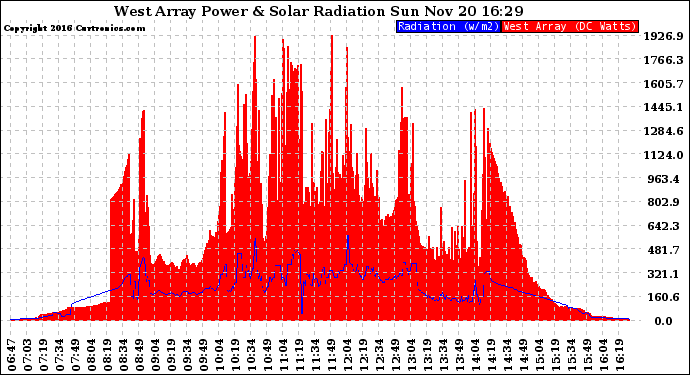Click the 14:49 time label

[523, 355]
